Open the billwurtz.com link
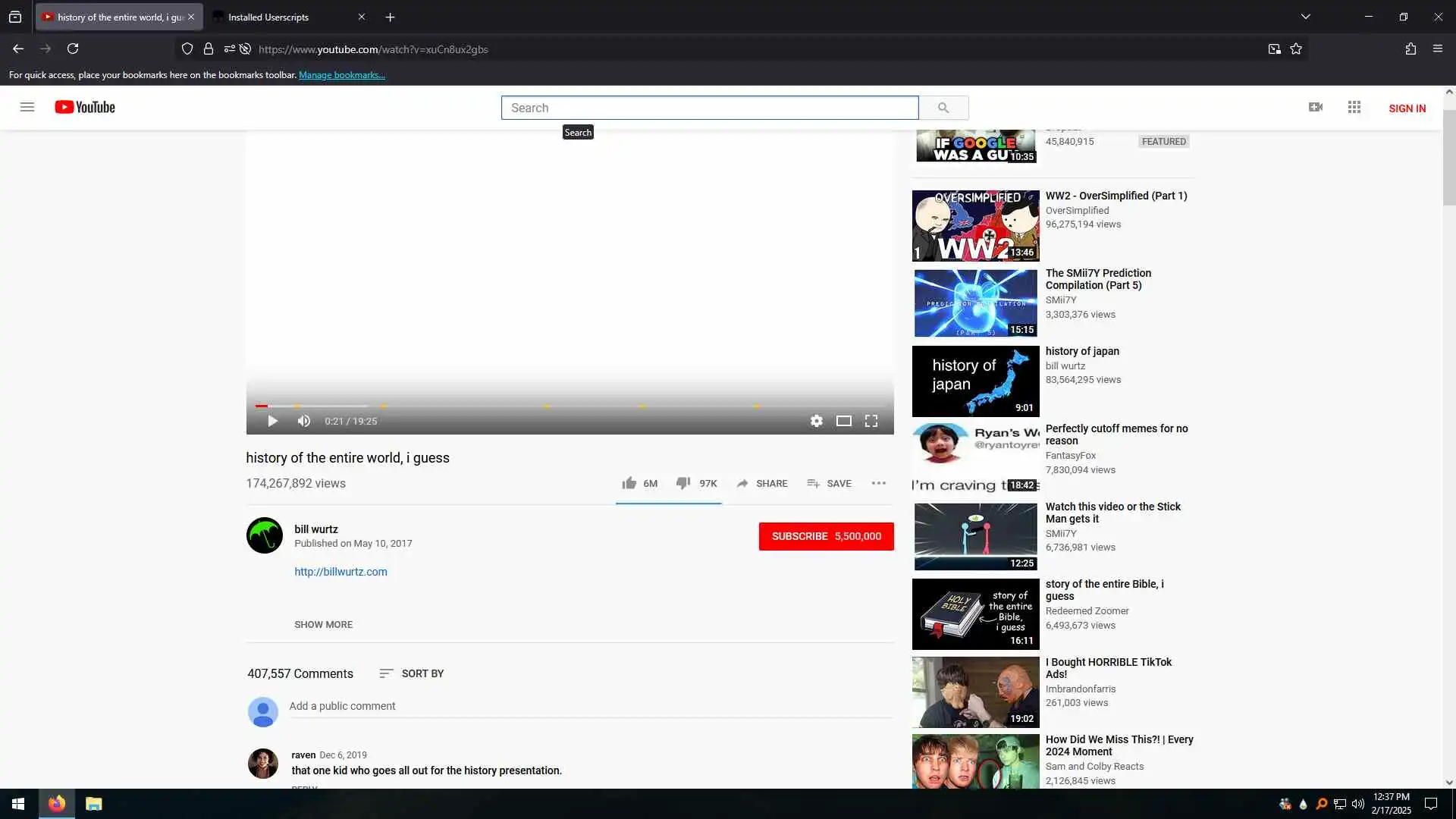The image size is (1456, 819). tap(340, 572)
